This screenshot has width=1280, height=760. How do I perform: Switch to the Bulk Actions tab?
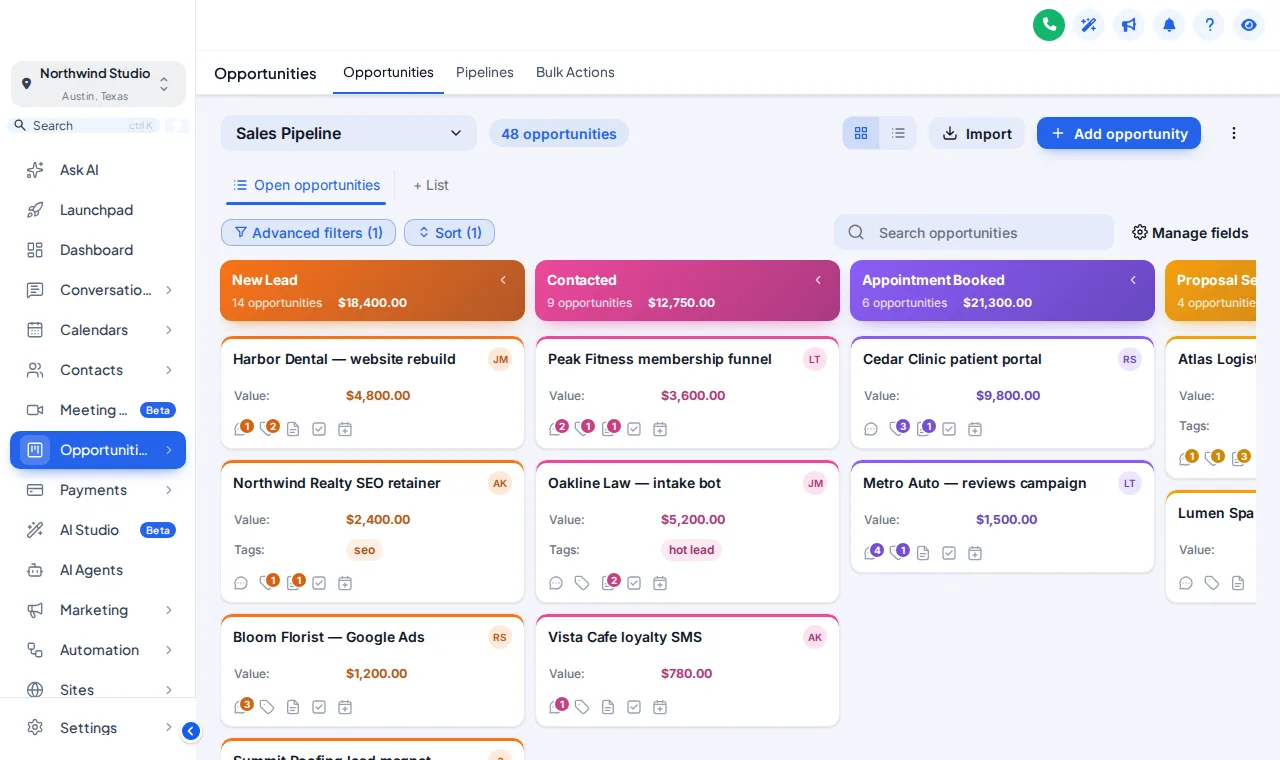pyautogui.click(x=575, y=72)
